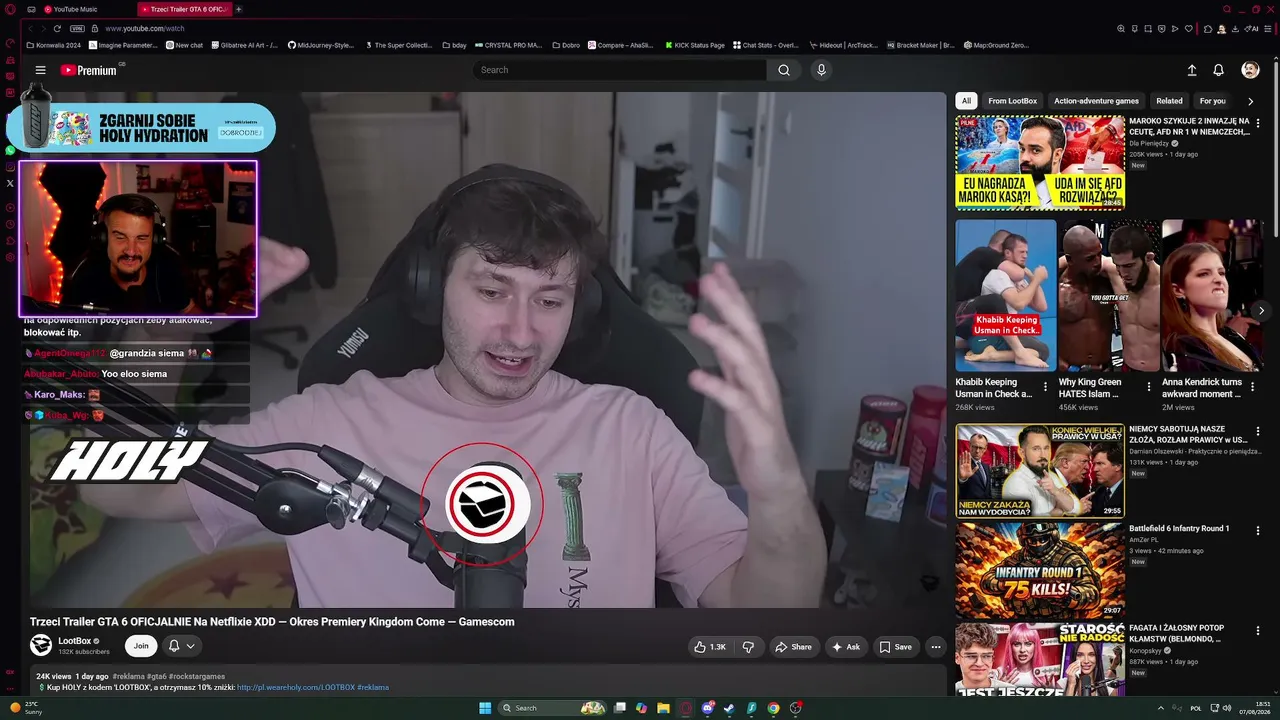Open Google Chrome from the taskbar
The width and height of the screenshot is (1280, 720).
click(x=773, y=708)
